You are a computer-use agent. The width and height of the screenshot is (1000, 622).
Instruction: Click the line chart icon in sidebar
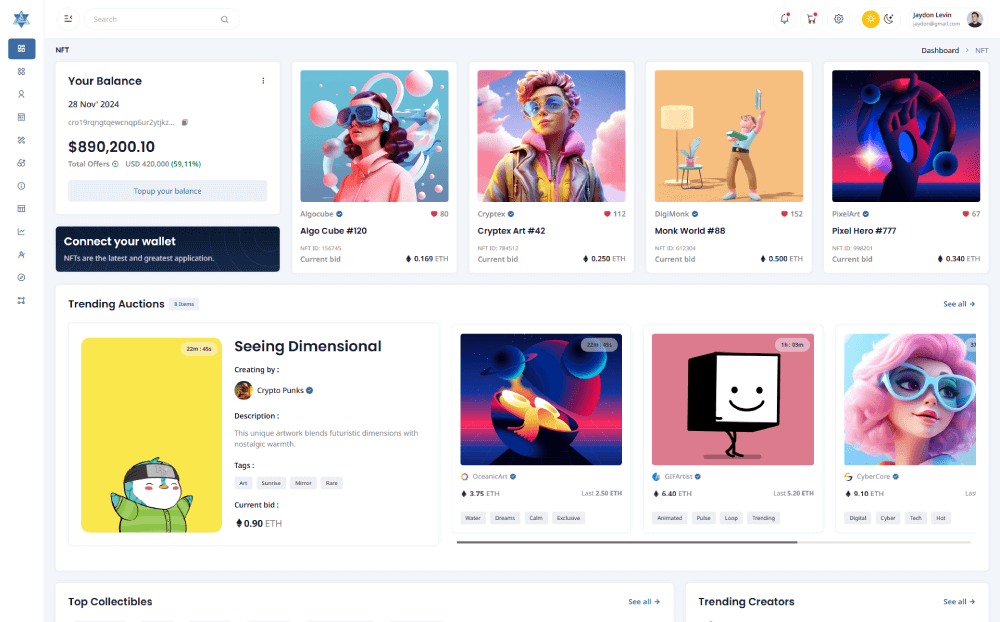click(21, 232)
